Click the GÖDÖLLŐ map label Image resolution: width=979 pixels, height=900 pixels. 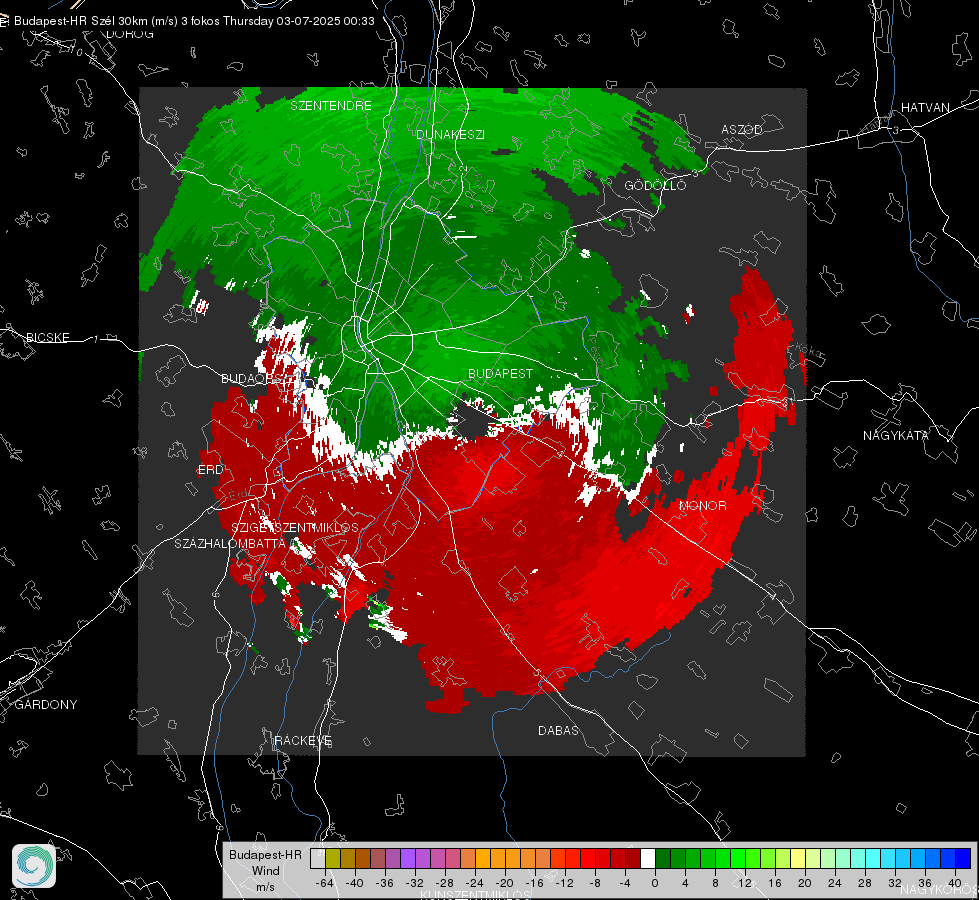tap(655, 185)
